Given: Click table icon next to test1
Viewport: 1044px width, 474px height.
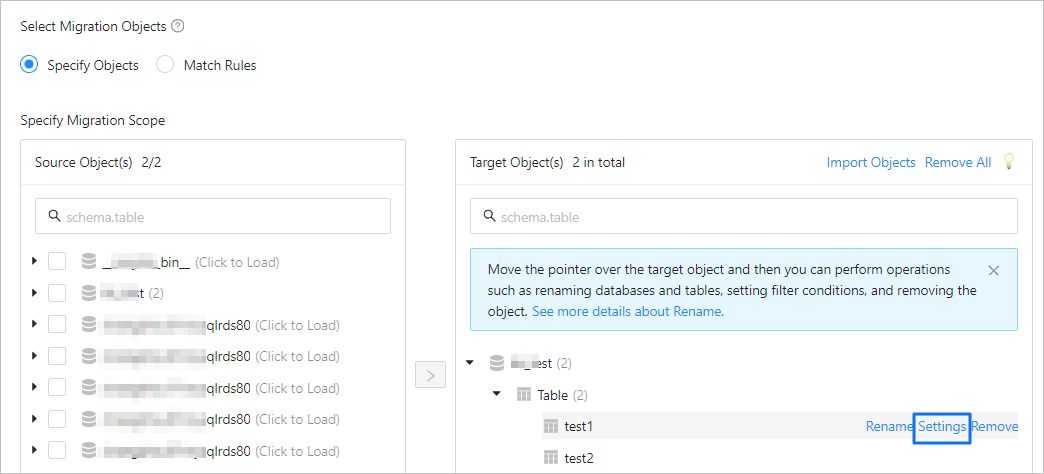Looking at the screenshot, I should click(550, 426).
